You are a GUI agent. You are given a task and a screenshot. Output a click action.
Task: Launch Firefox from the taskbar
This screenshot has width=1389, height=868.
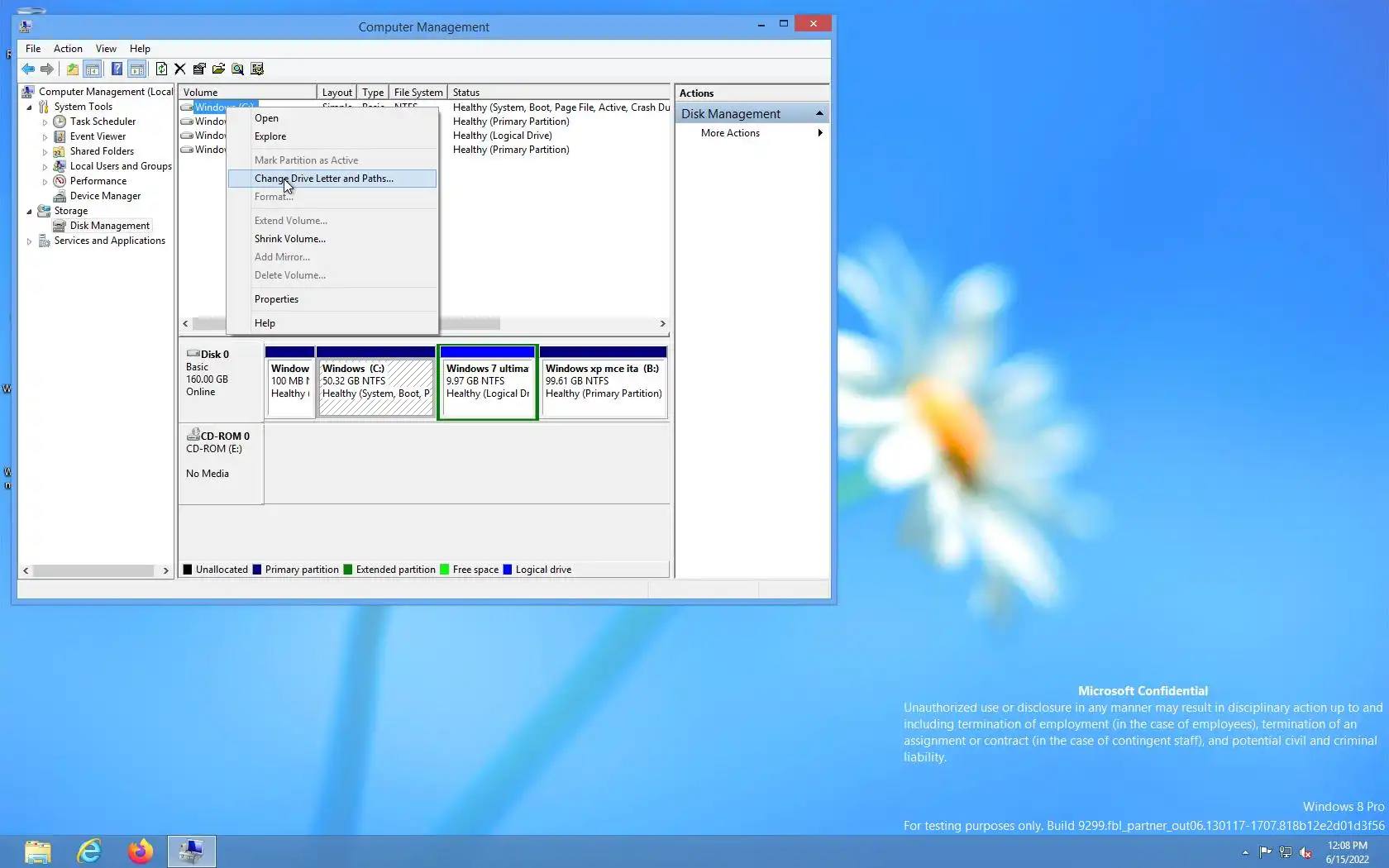(141, 851)
